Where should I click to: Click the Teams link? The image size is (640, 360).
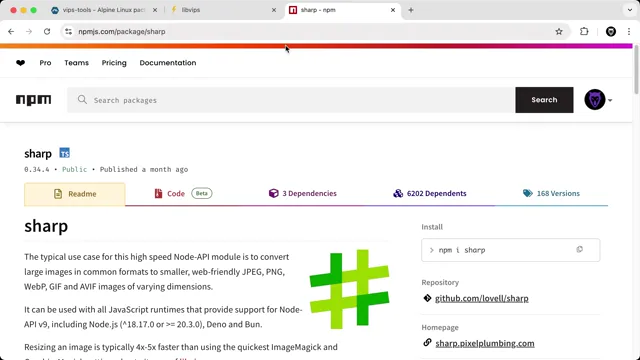click(76, 63)
